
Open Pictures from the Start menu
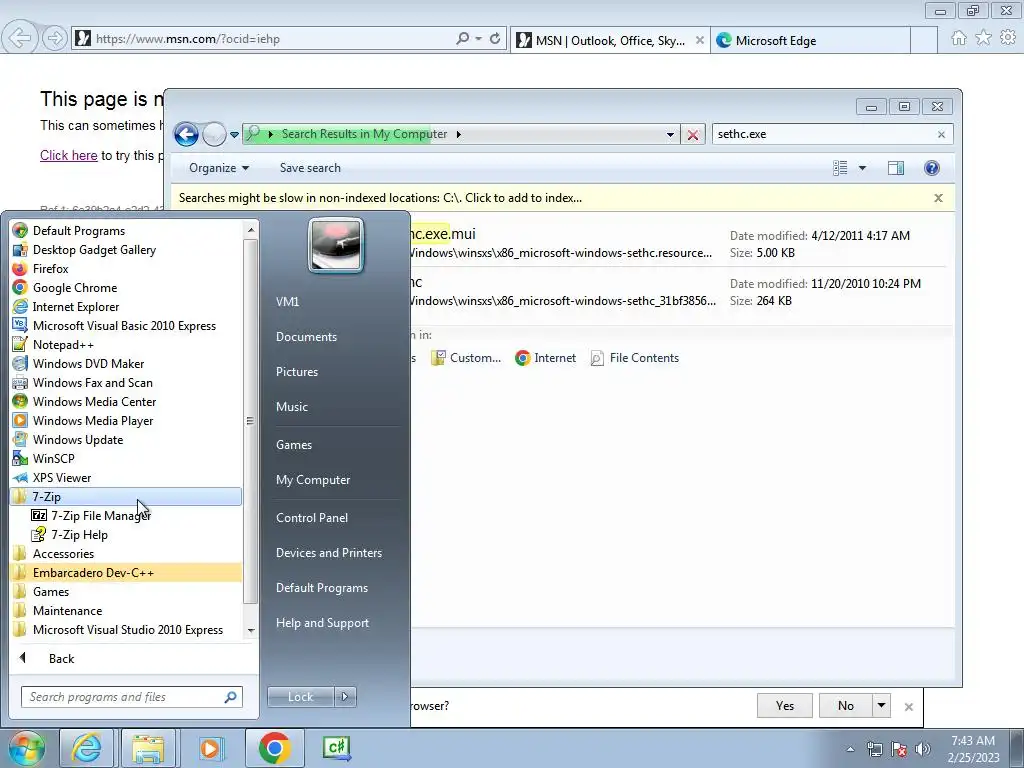click(296, 371)
